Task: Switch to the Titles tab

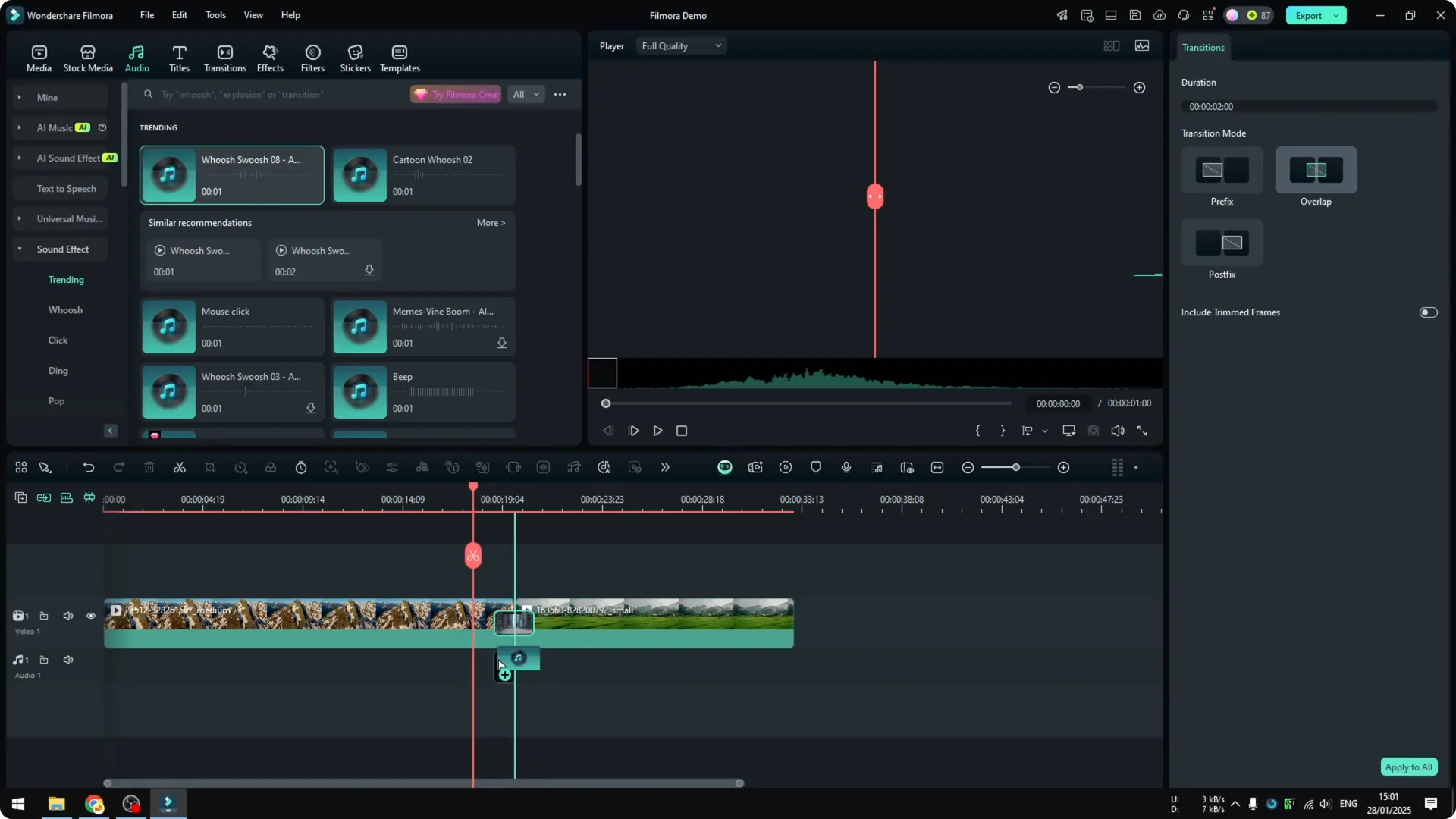Action: [179, 58]
